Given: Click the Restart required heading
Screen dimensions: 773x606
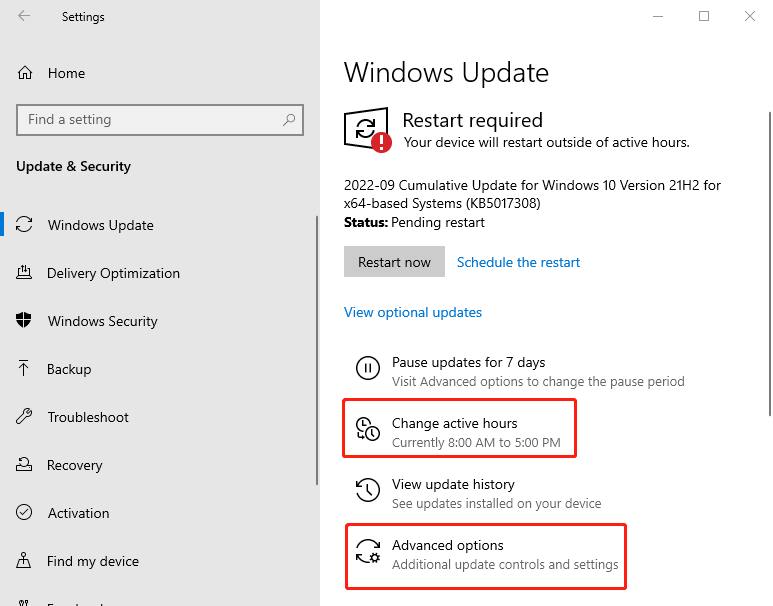Looking at the screenshot, I should (472, 120).
